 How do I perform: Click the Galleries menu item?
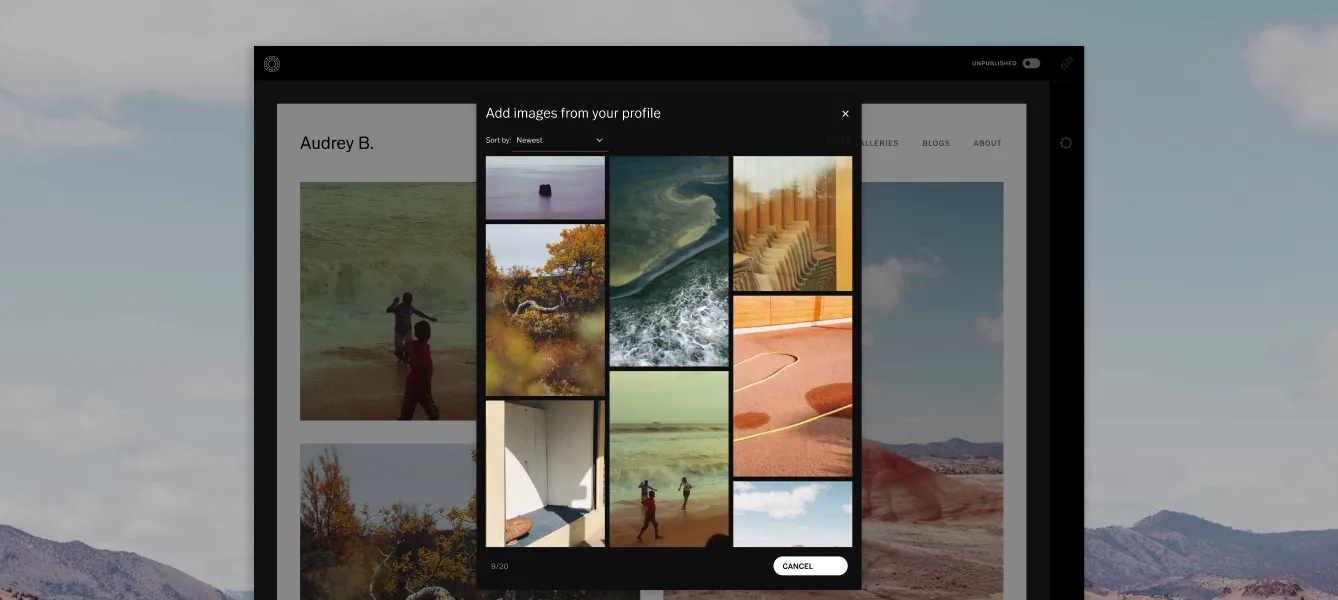point(880,143)
